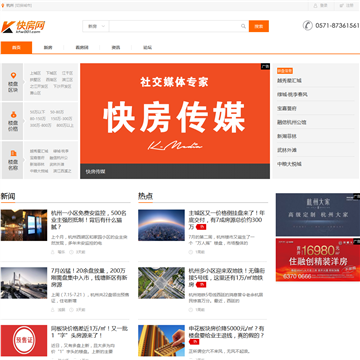
Task: Open 宝嘉誉府 in recommendation list
Action: (287, 108)
